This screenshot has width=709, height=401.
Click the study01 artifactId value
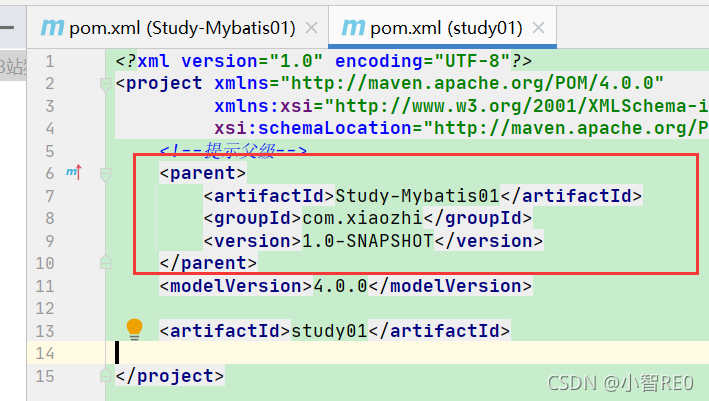[x=329, y=331]
